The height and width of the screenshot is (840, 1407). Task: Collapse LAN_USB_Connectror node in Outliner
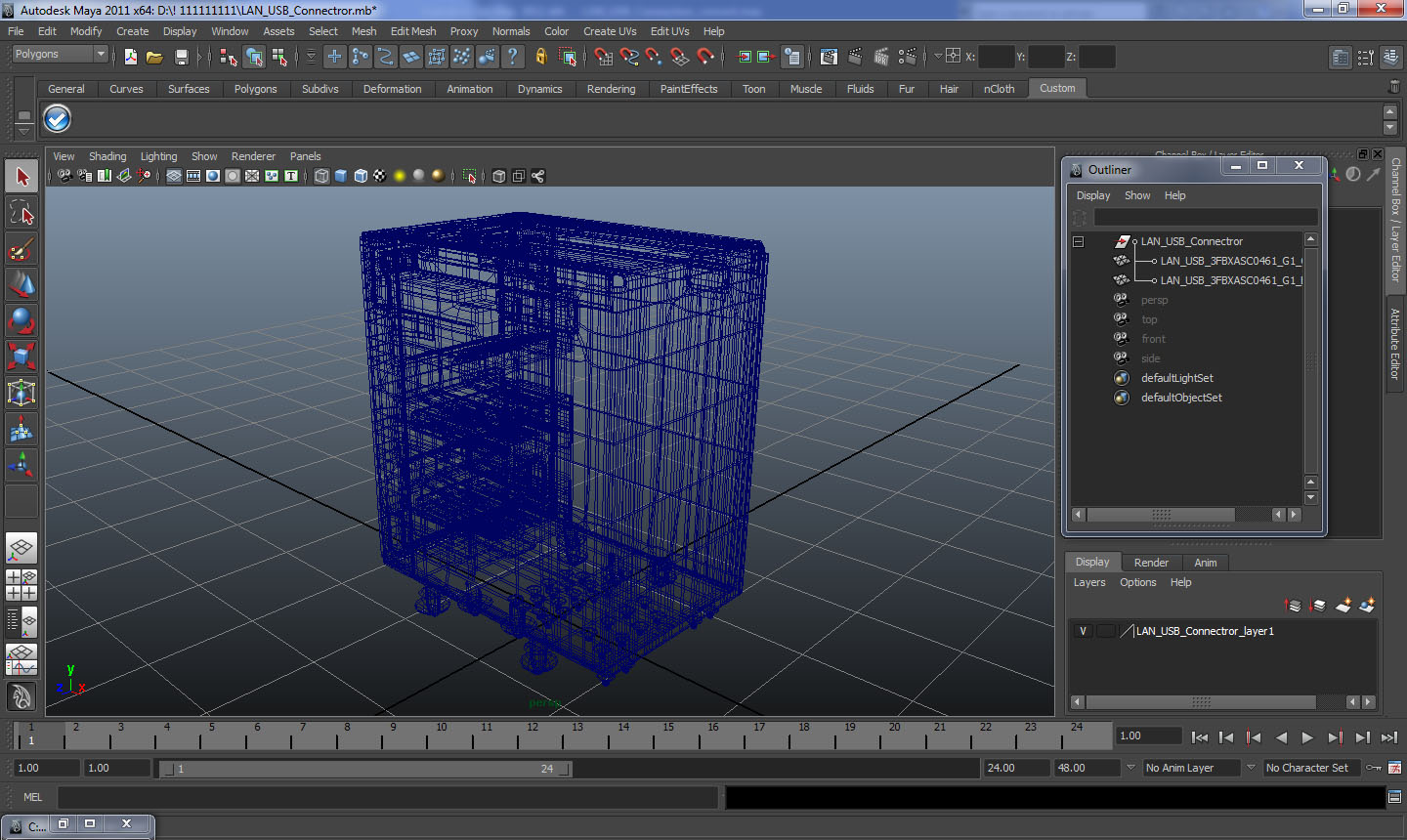coord(1079,241)
